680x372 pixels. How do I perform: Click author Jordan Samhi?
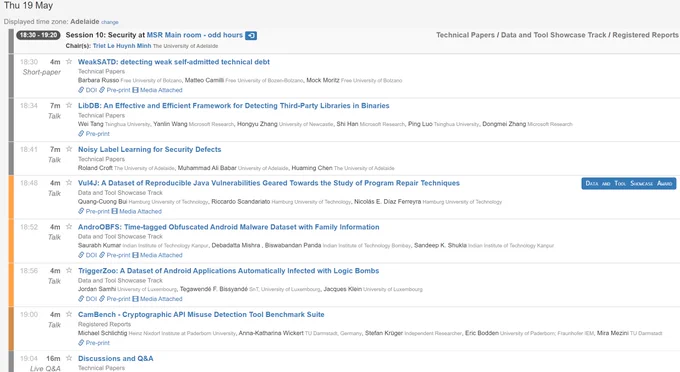pos(97,290)
